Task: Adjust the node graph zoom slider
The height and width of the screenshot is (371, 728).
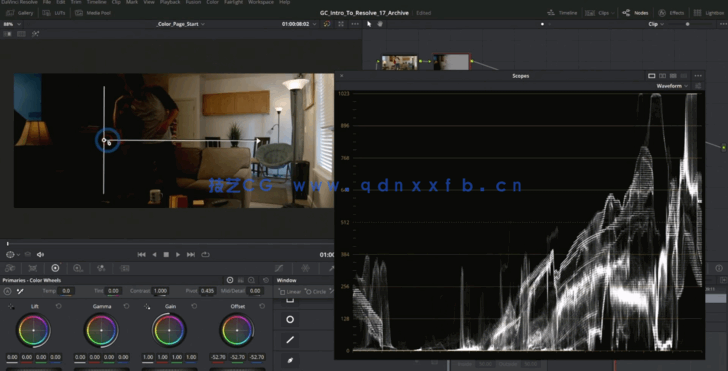Action: [x=688, y=24]
